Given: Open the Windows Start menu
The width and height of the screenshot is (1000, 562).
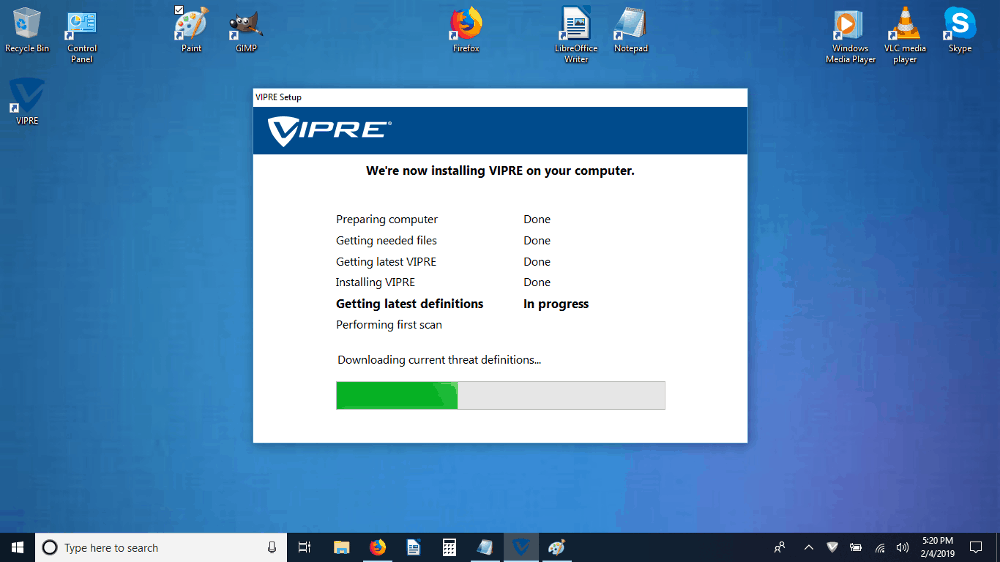Looking at the screenshot, I should tap(17, 547).
